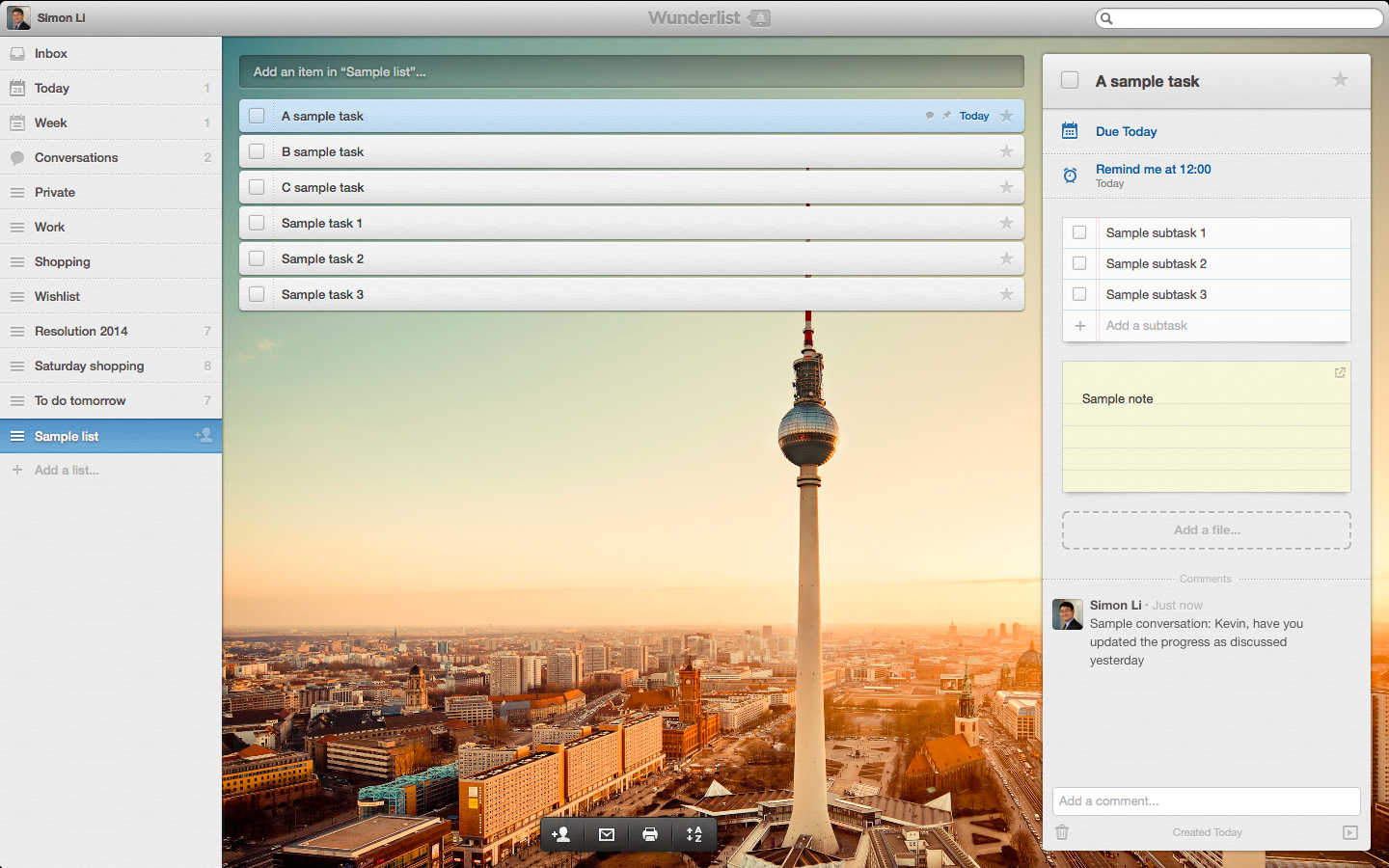The width and height of the screenshot is (1389, 868).
Task: Expand the note with the pop-out icon
Action: [1340, 372]
